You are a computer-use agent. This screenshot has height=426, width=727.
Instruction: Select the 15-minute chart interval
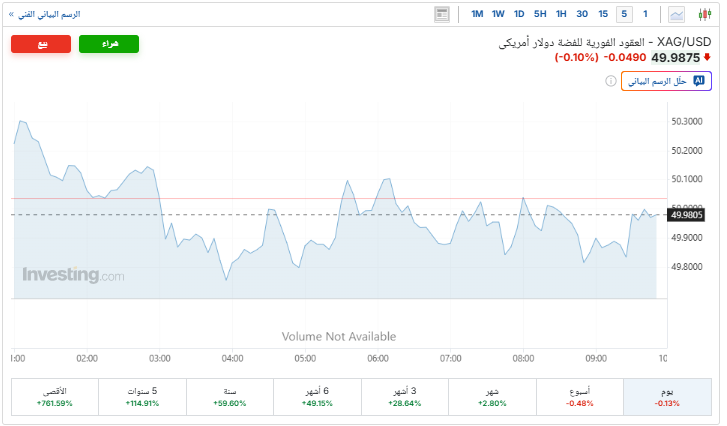(x=603, y=14)
